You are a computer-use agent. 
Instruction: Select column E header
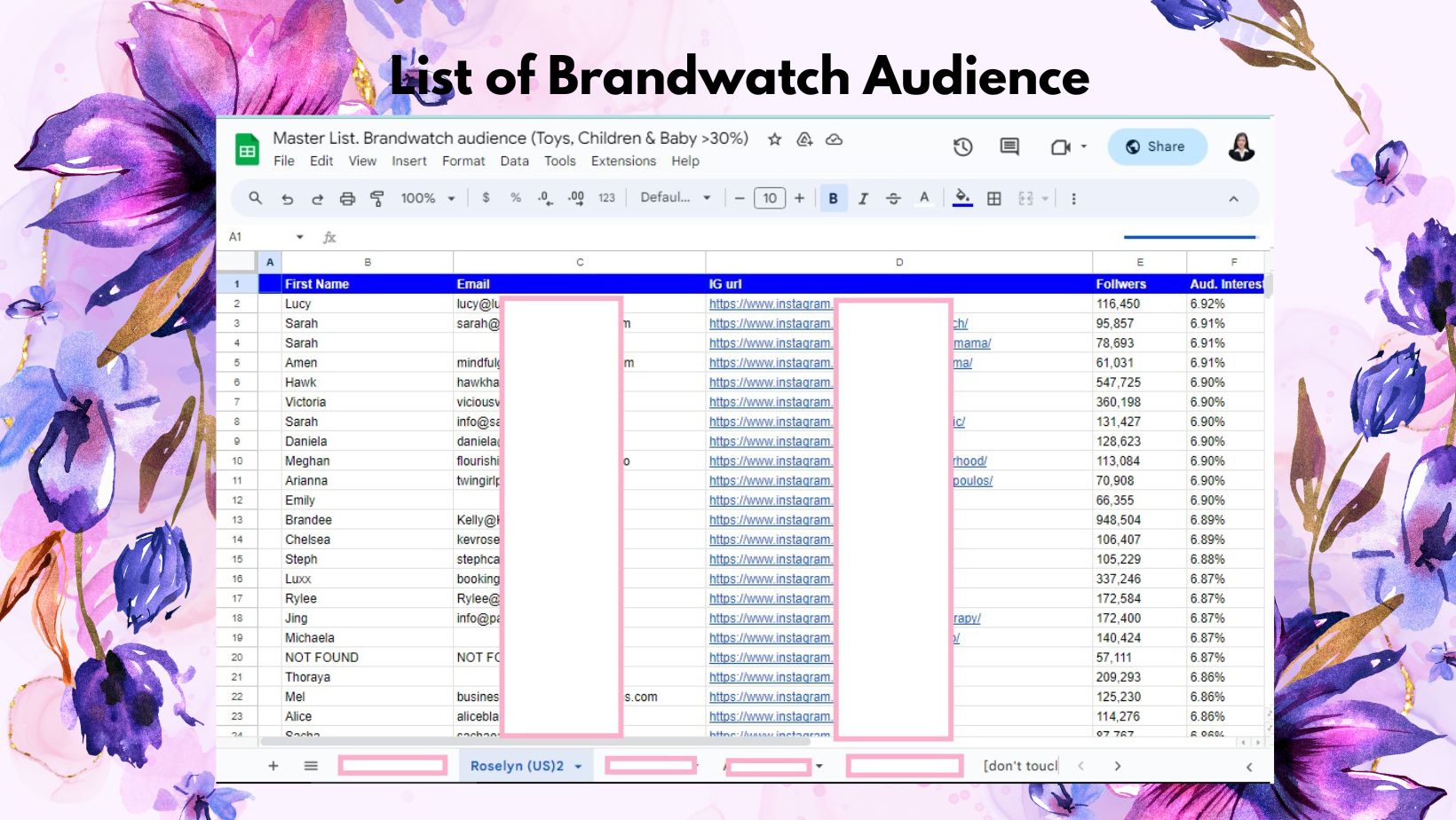tap(1140, 263)
